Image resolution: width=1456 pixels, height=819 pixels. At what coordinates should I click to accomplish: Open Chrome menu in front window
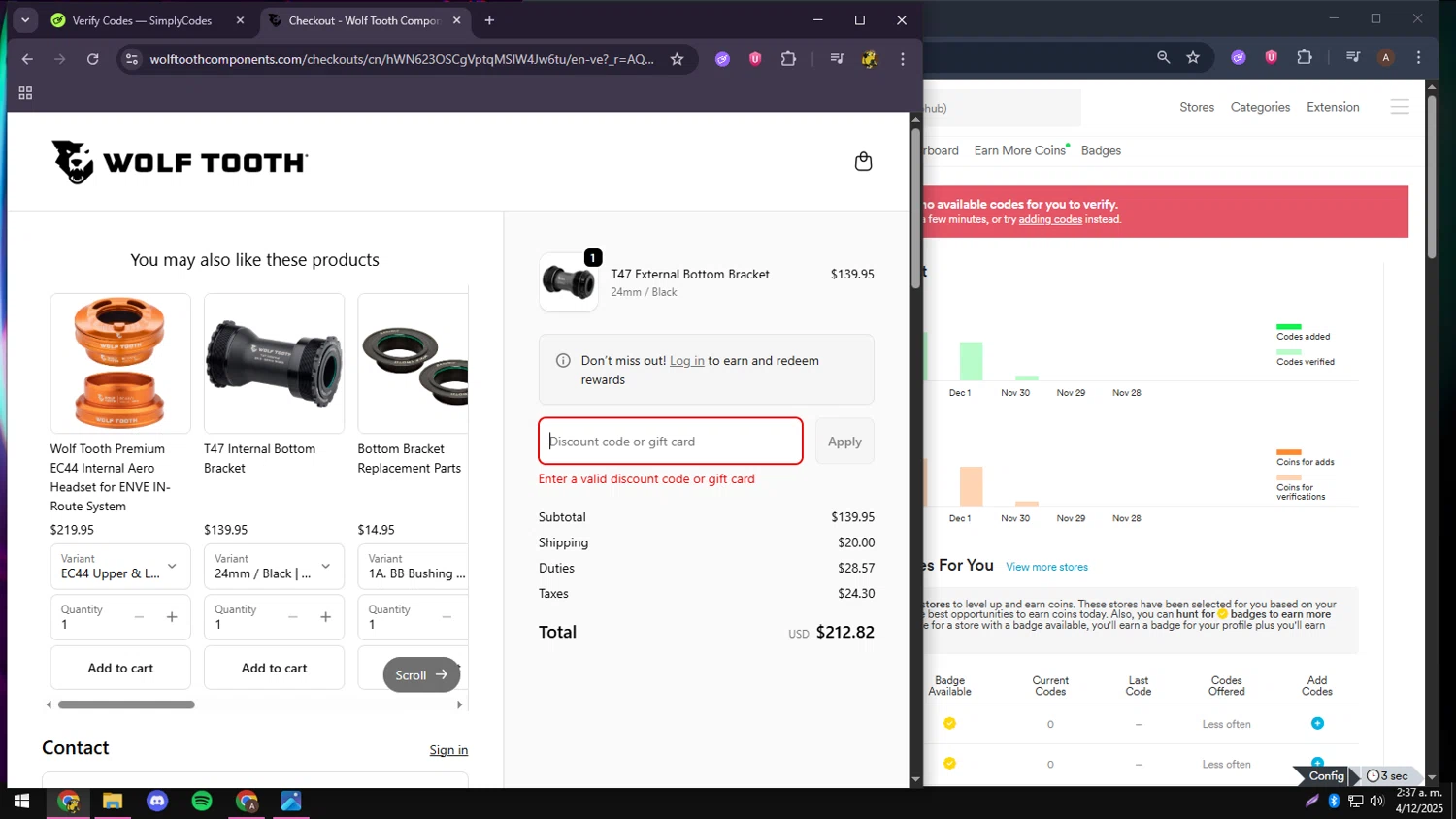click(x=903, y=59)
